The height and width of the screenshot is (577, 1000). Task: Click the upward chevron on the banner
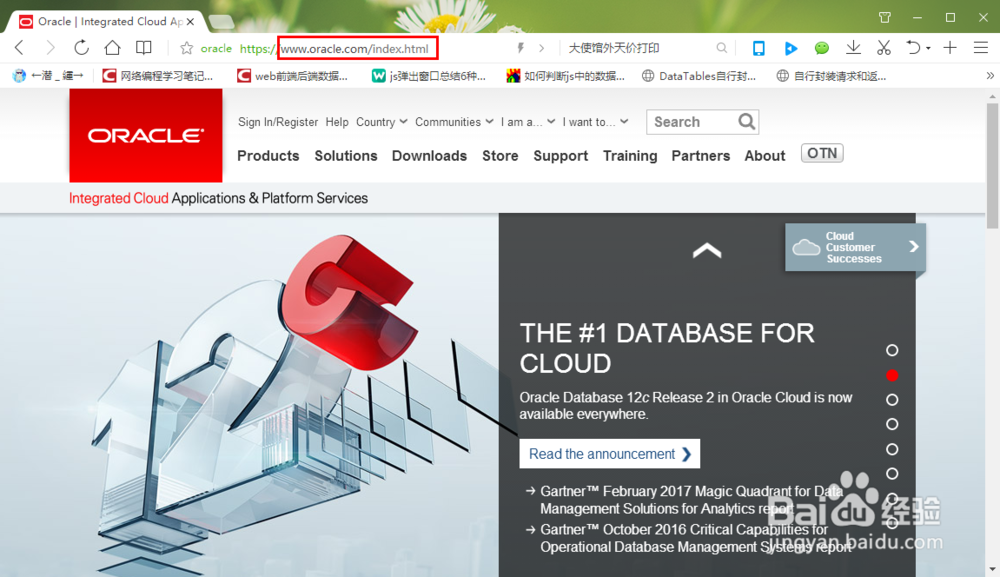click(x=707, y=251)
